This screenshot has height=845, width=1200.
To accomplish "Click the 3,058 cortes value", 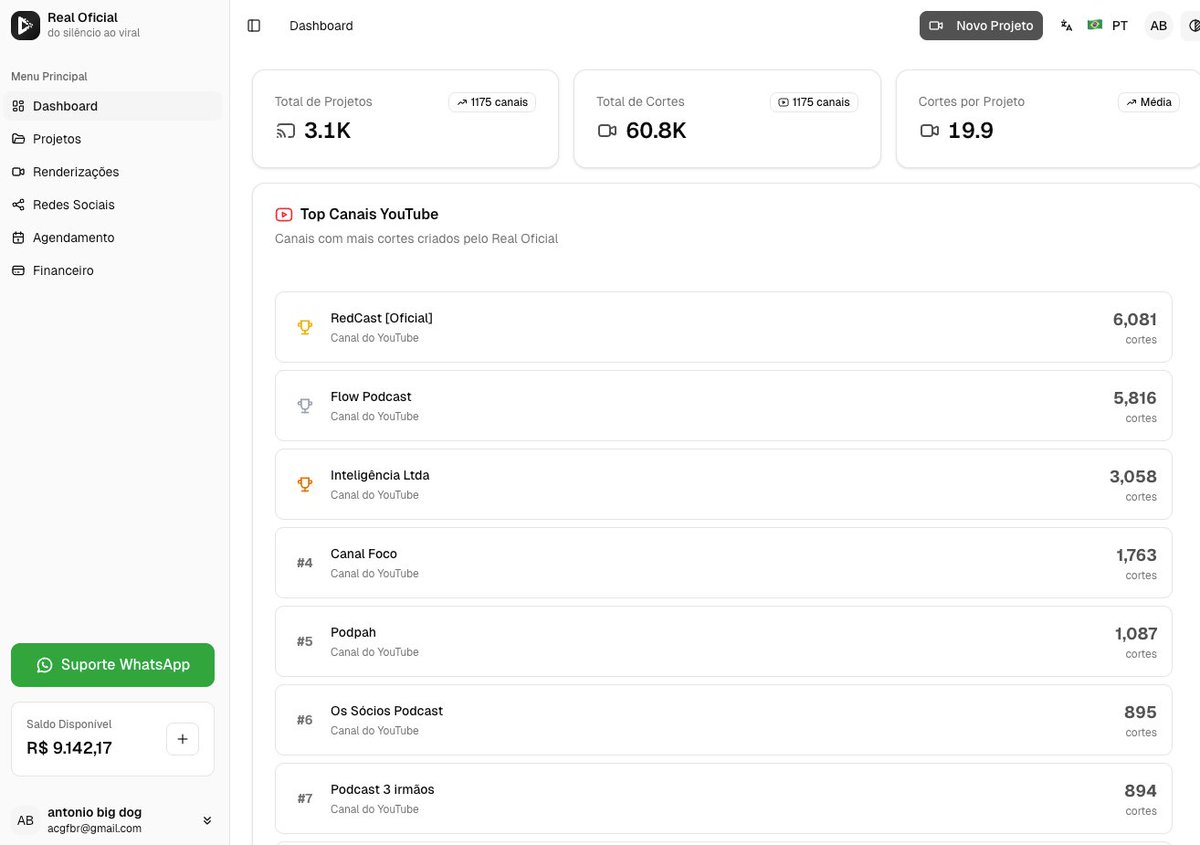I will (1133, 477).
